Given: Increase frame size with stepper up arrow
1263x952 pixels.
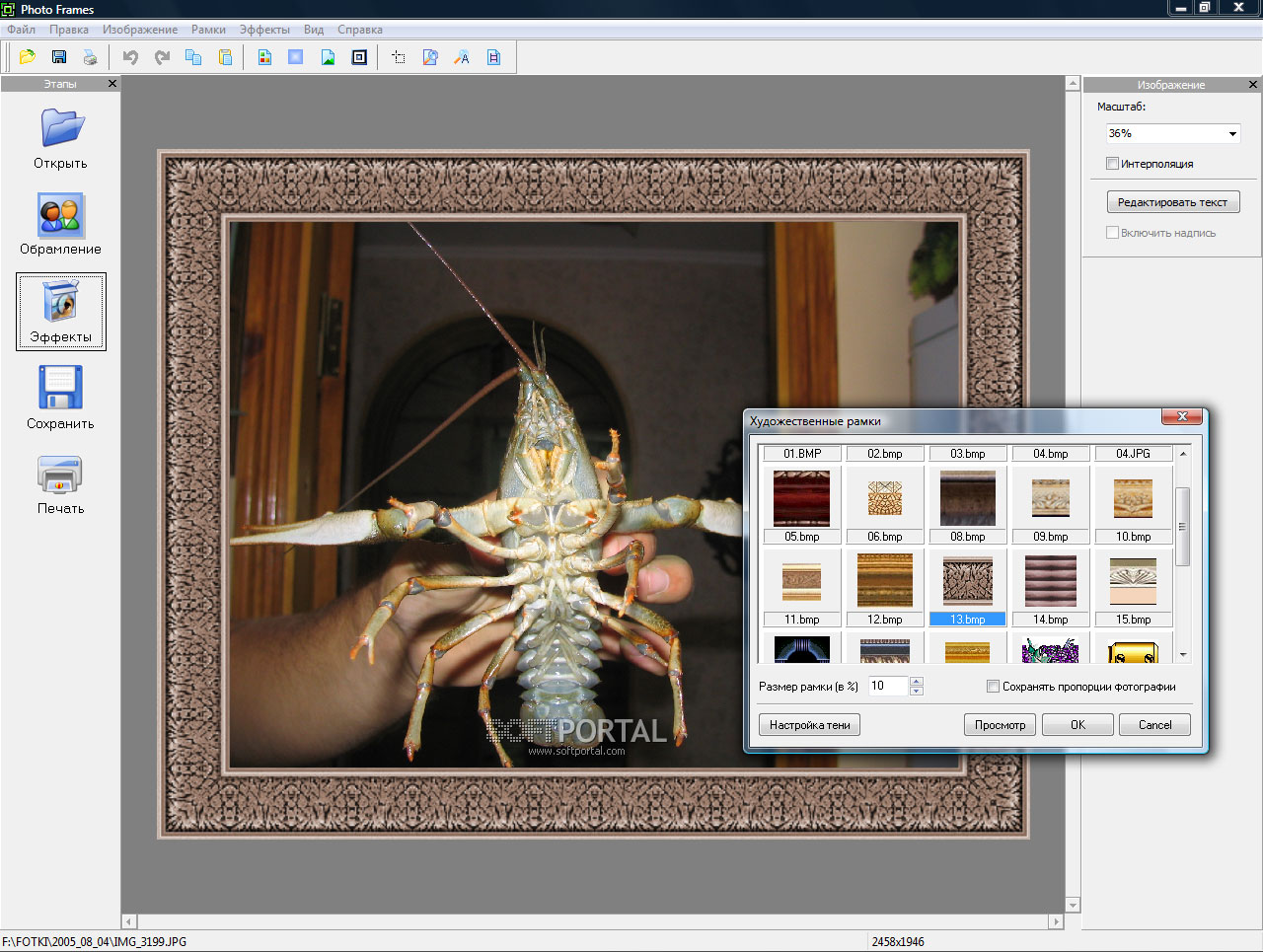Looking at the screenshot, I should 917,681.
